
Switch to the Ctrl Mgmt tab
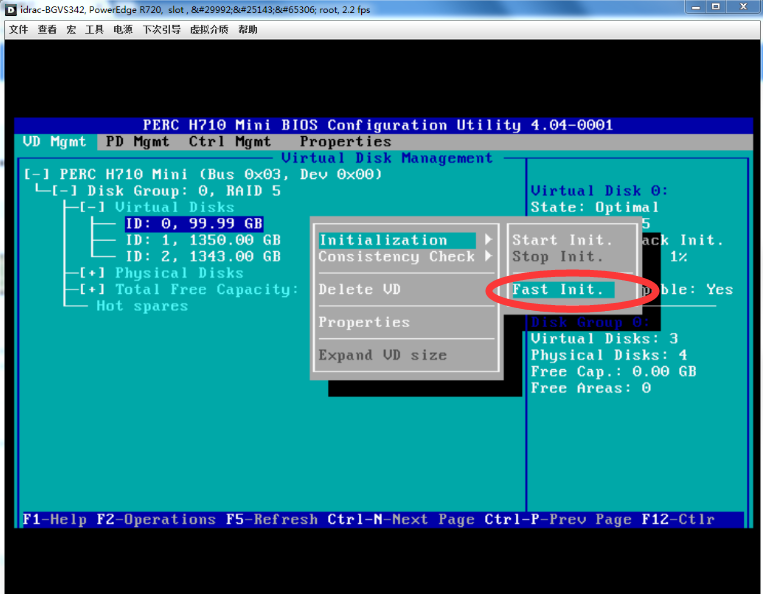(230, 142)
